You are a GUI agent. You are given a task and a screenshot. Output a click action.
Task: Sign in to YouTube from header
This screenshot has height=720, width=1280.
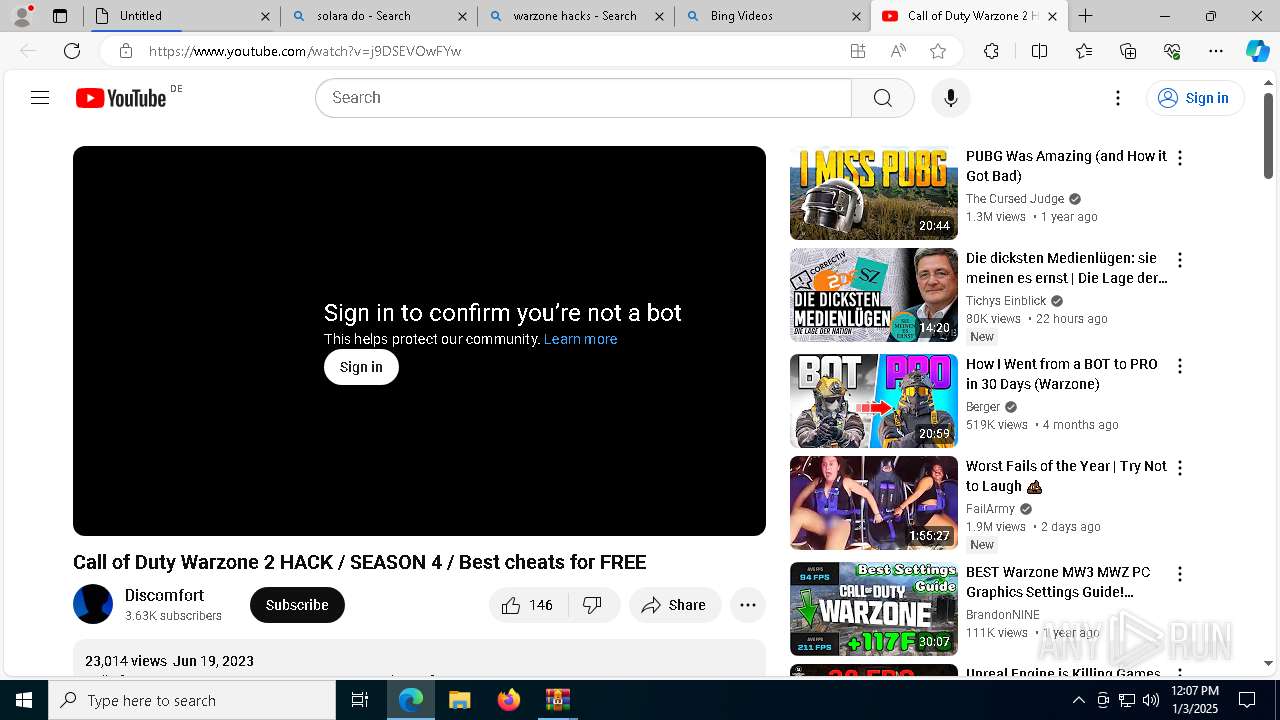pos(1195,98)
